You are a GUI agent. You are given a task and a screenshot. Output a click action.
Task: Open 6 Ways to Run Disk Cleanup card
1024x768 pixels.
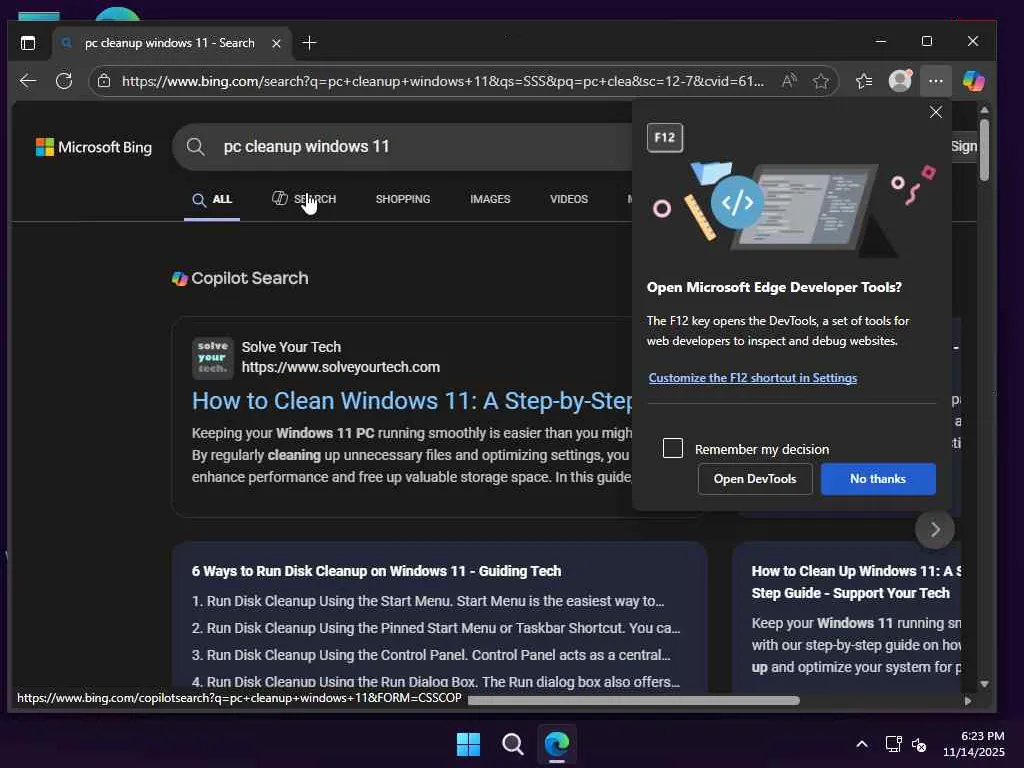pyautogui.click(x=440, y=617)
